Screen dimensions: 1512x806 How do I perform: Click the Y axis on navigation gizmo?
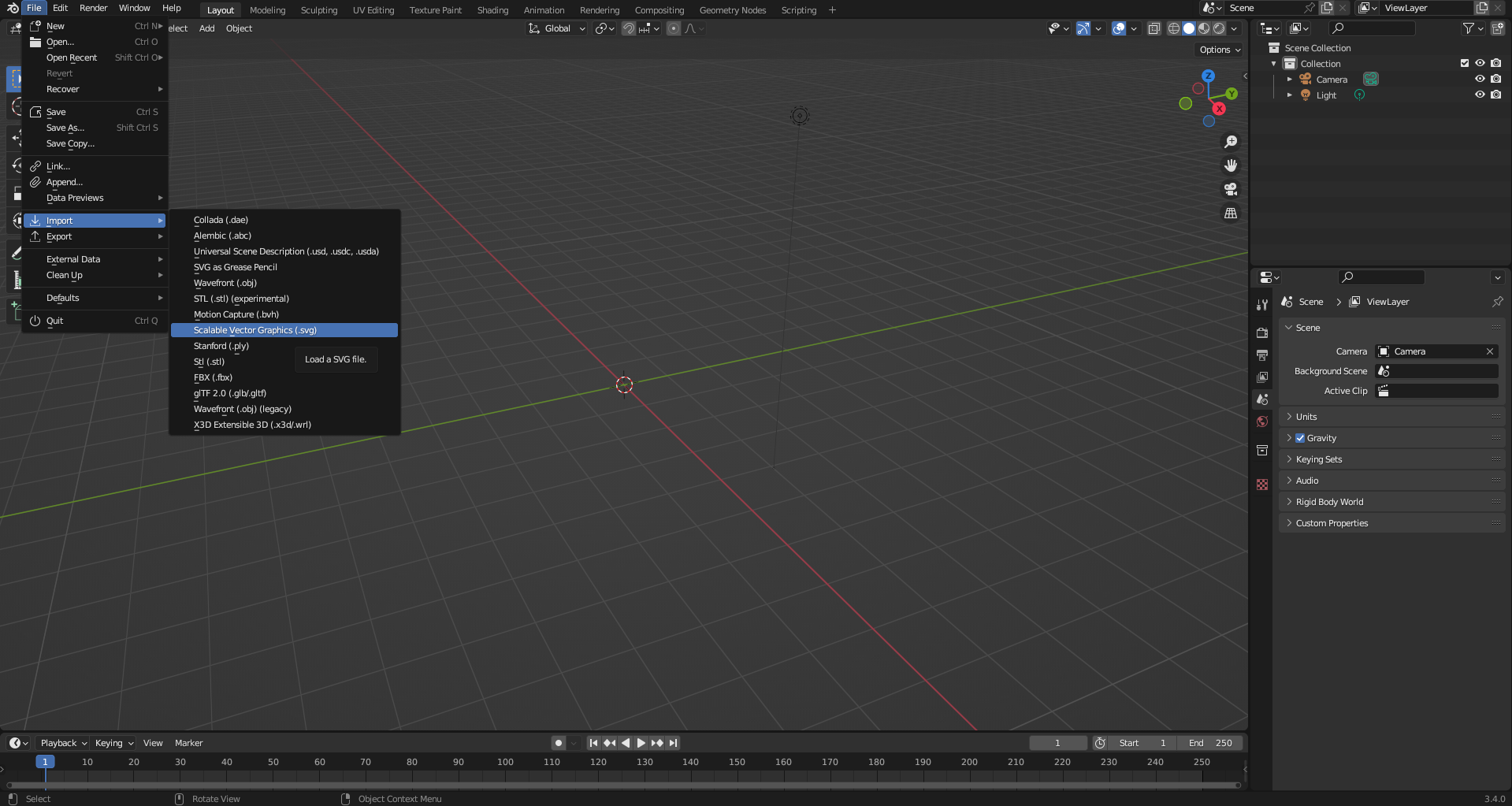point(1232,94)
